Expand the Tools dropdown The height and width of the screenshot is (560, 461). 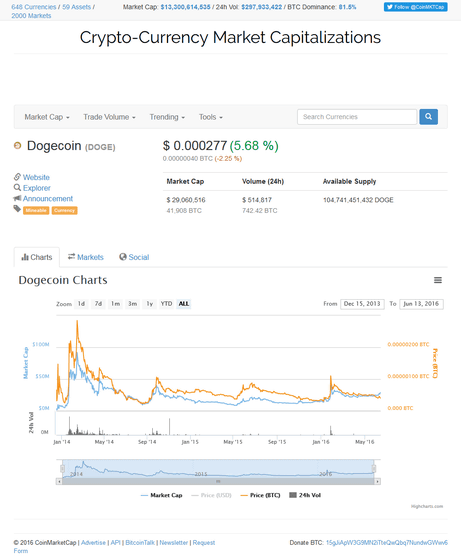click(x=211, y=117)
